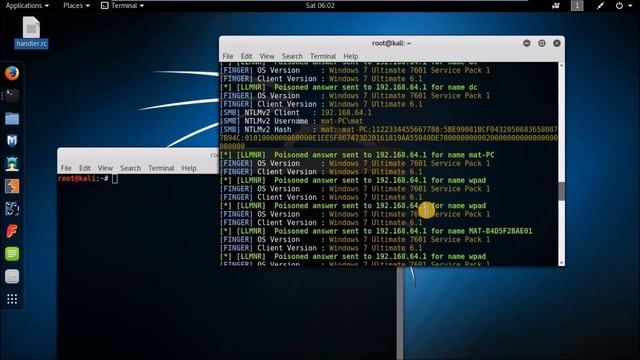Screen dimensions: 640x360
Task: Open Armitage from the dock
Action: tap(12, 164)
